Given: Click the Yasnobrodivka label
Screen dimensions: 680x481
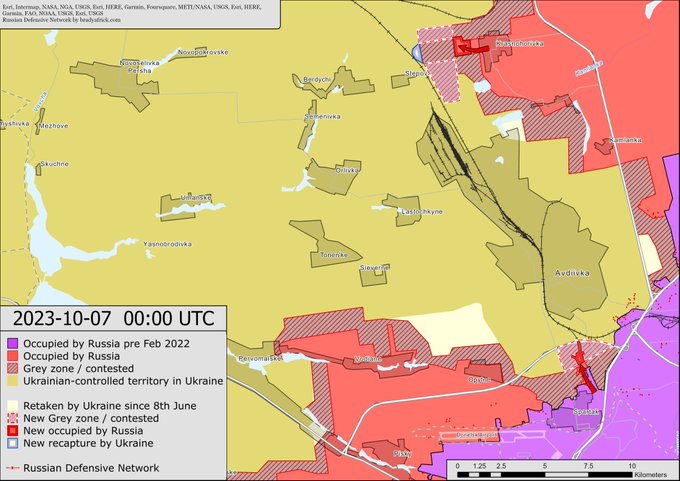Looking at the screenshot, I should [x=167, y=244].
